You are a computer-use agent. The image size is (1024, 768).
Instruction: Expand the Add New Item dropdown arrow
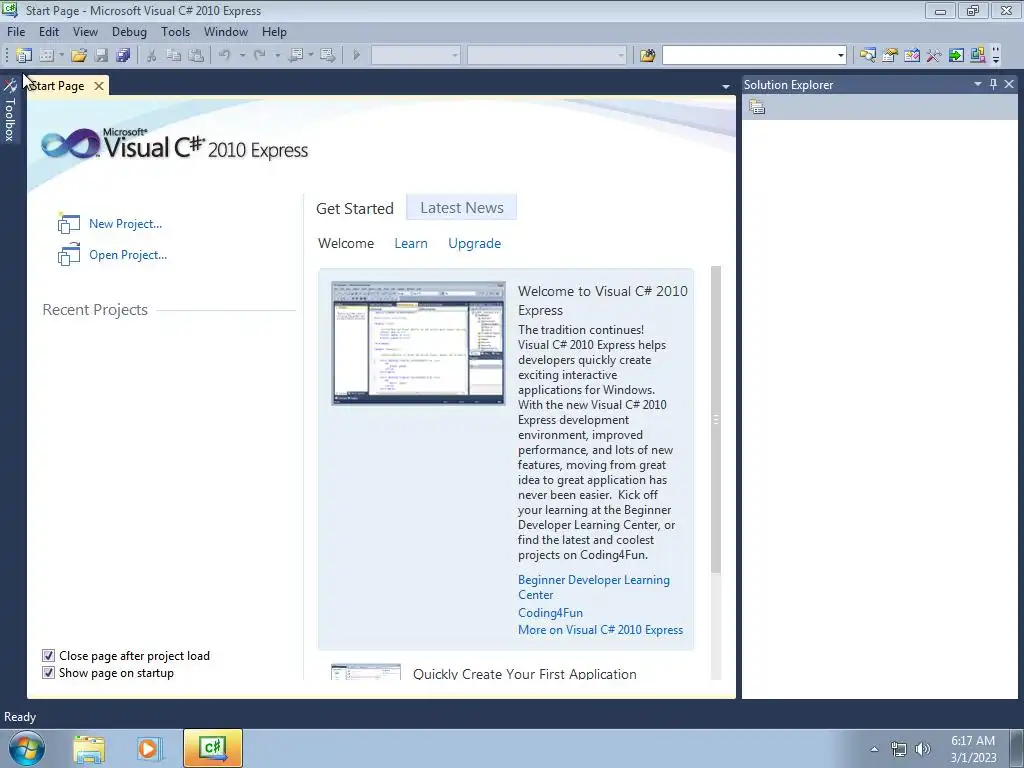(61, 56)
